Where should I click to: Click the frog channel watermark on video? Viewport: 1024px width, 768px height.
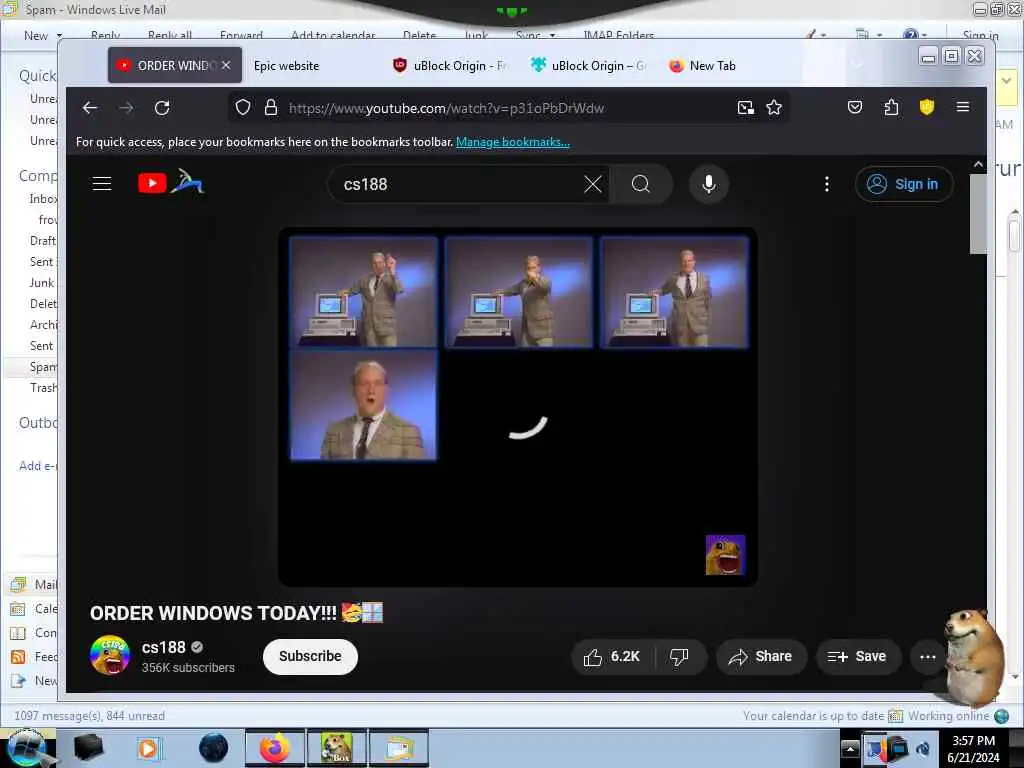point(725,555)
